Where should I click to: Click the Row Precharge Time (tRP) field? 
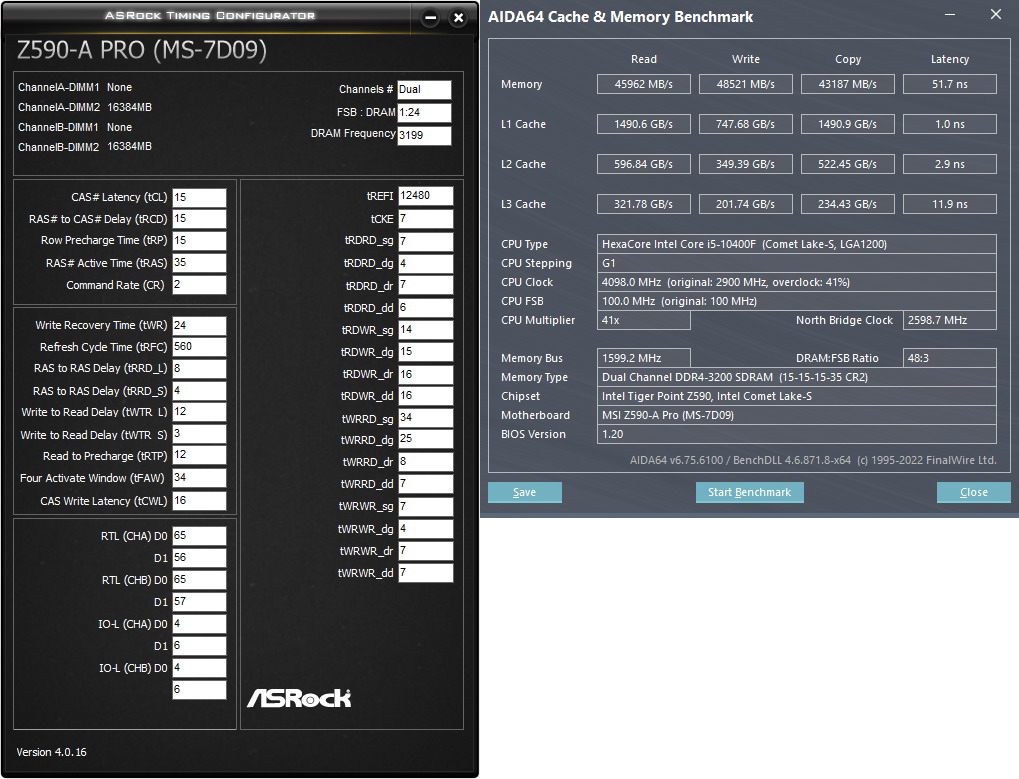pyautogui.click(x=200, y=240)
